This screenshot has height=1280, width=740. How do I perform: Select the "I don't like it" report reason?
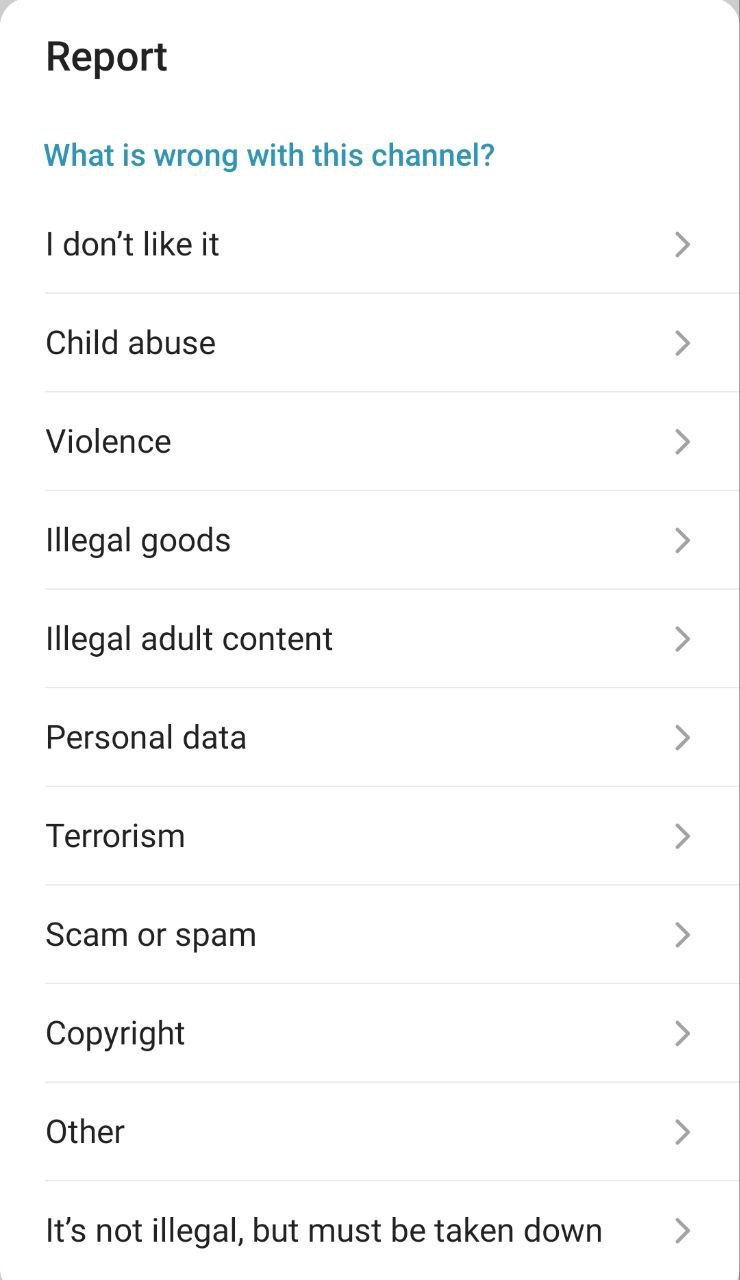click(132, 244)
